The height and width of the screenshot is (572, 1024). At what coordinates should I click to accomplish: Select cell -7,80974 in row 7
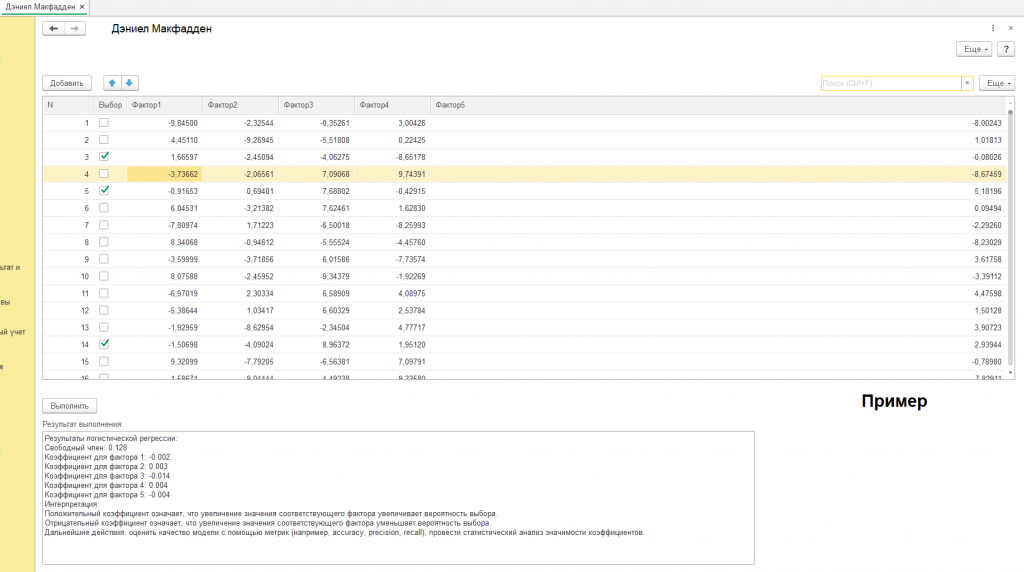[165, 225]
